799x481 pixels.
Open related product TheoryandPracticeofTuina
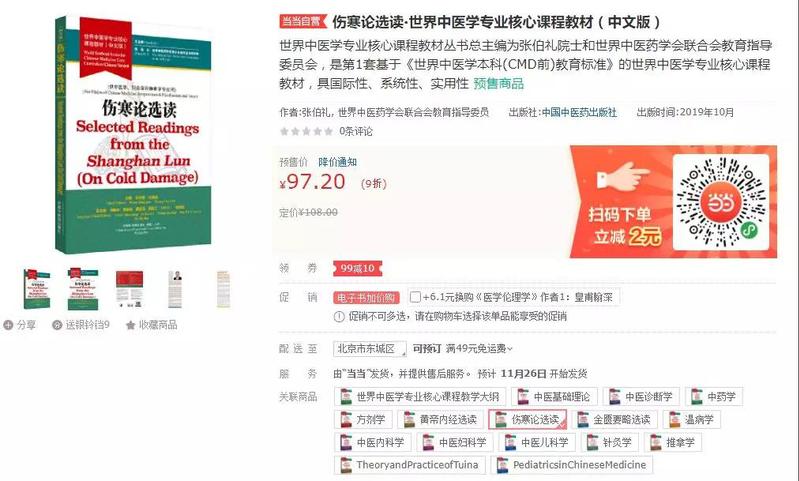pos(410,465)
